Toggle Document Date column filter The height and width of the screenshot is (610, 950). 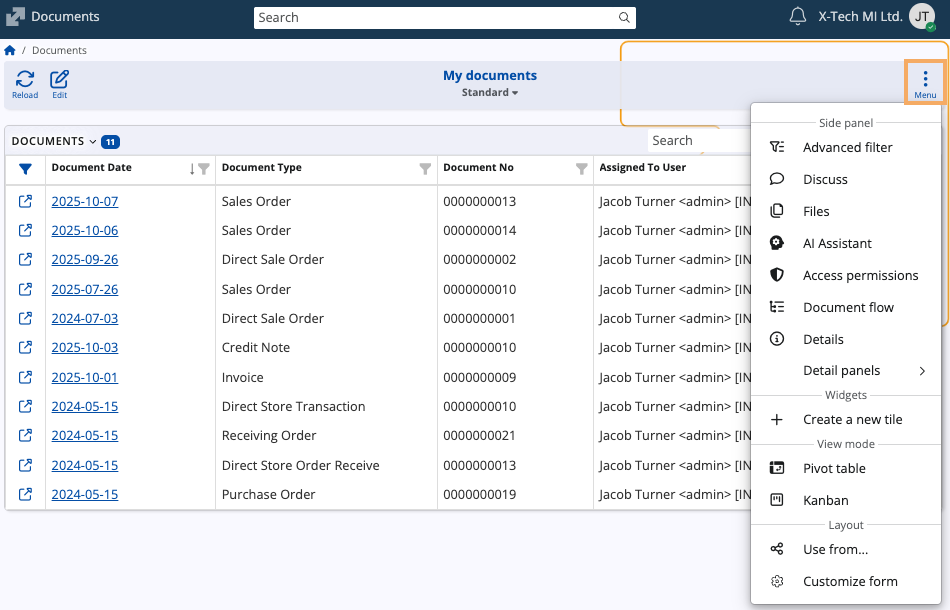click(204, 169)
